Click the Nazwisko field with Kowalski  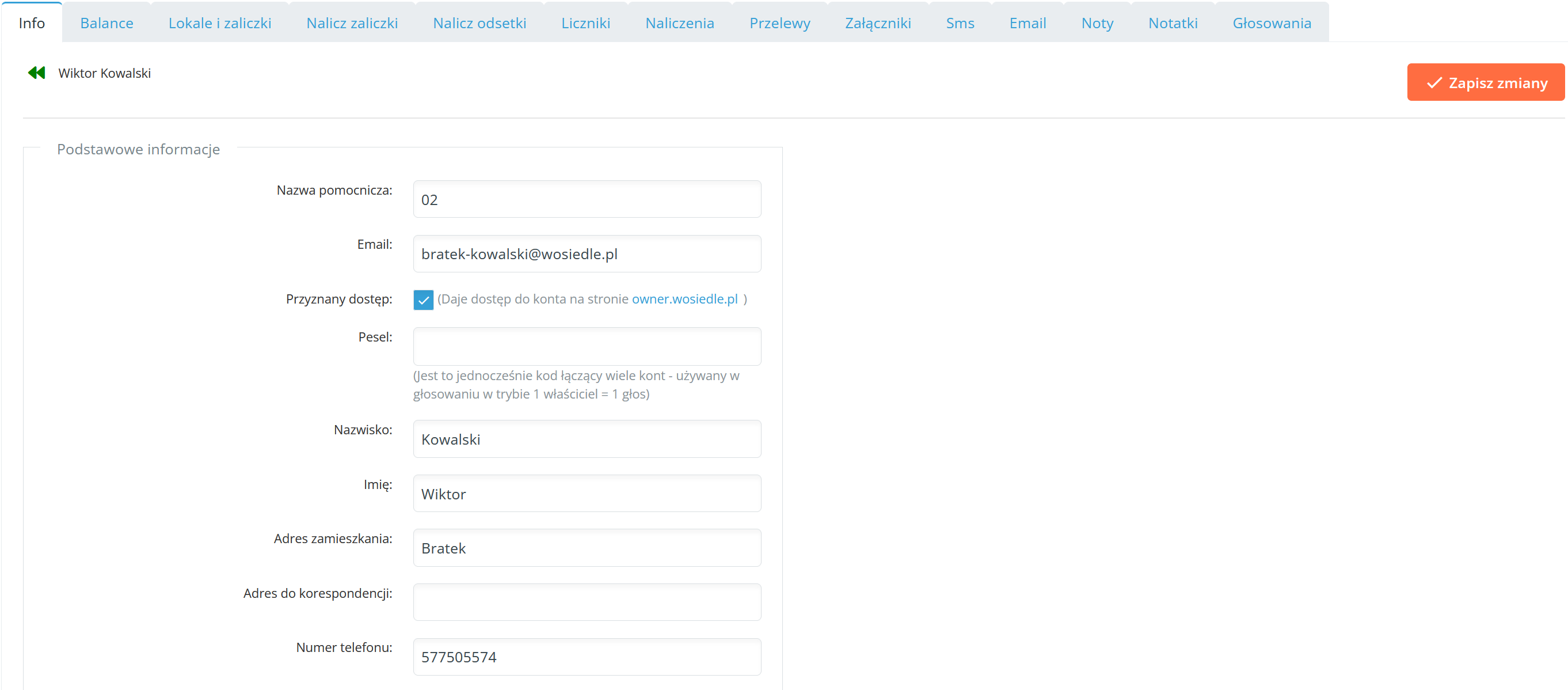tap(587, 439)
